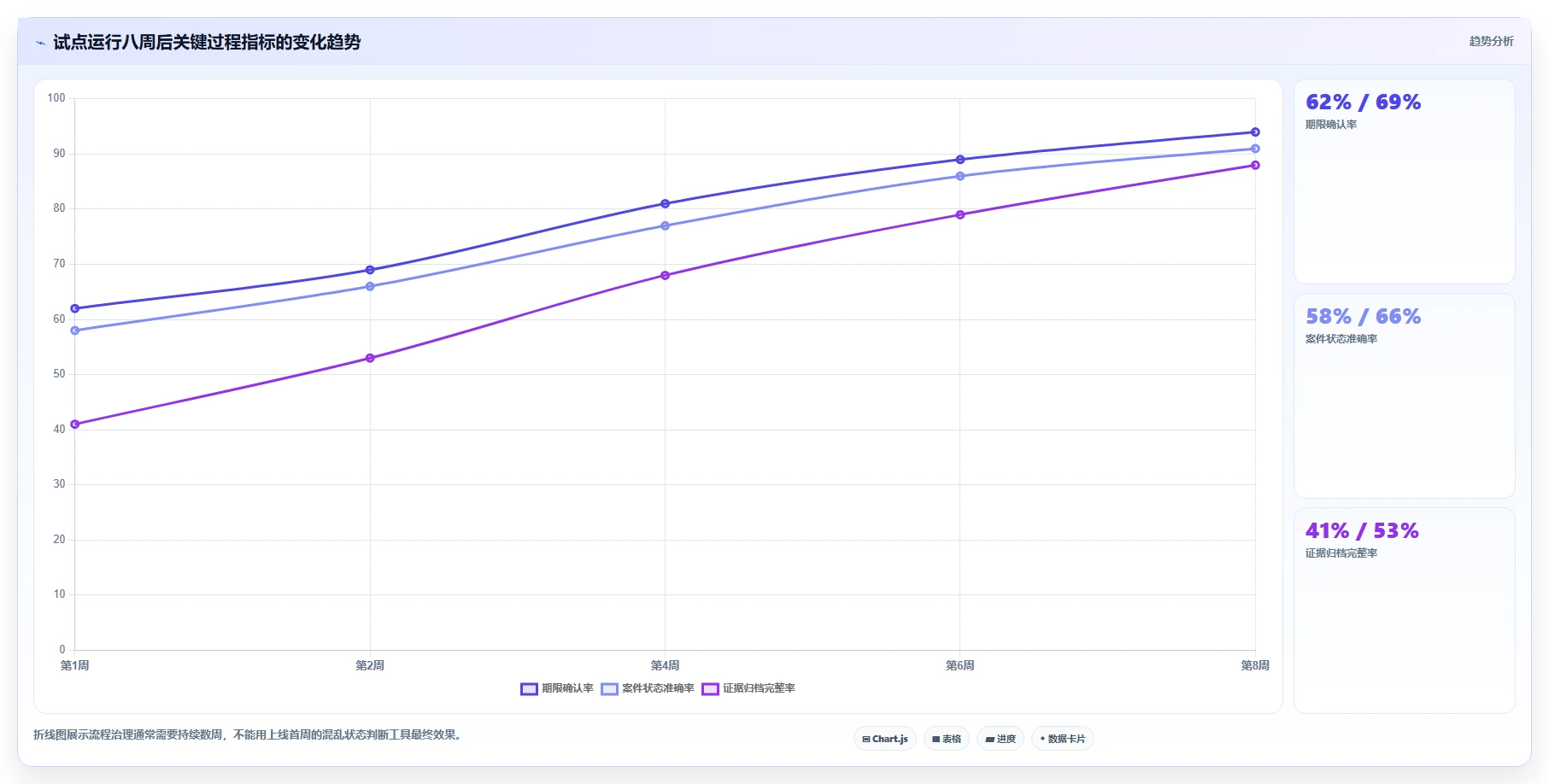Click the 表格 tag
1549x784 pixels.
tap(947, 739)
